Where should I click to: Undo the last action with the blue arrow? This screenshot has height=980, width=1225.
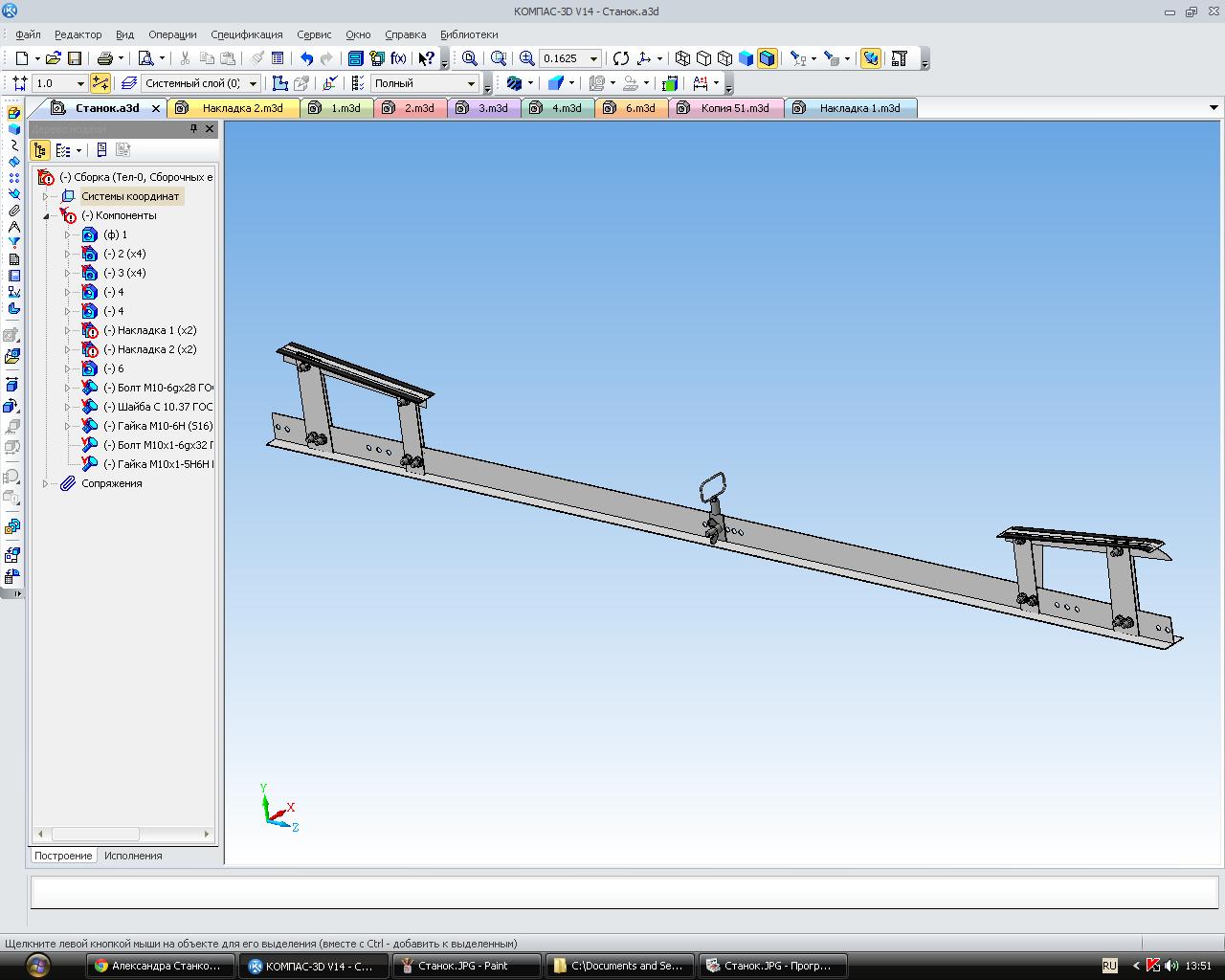pos(306,58)
